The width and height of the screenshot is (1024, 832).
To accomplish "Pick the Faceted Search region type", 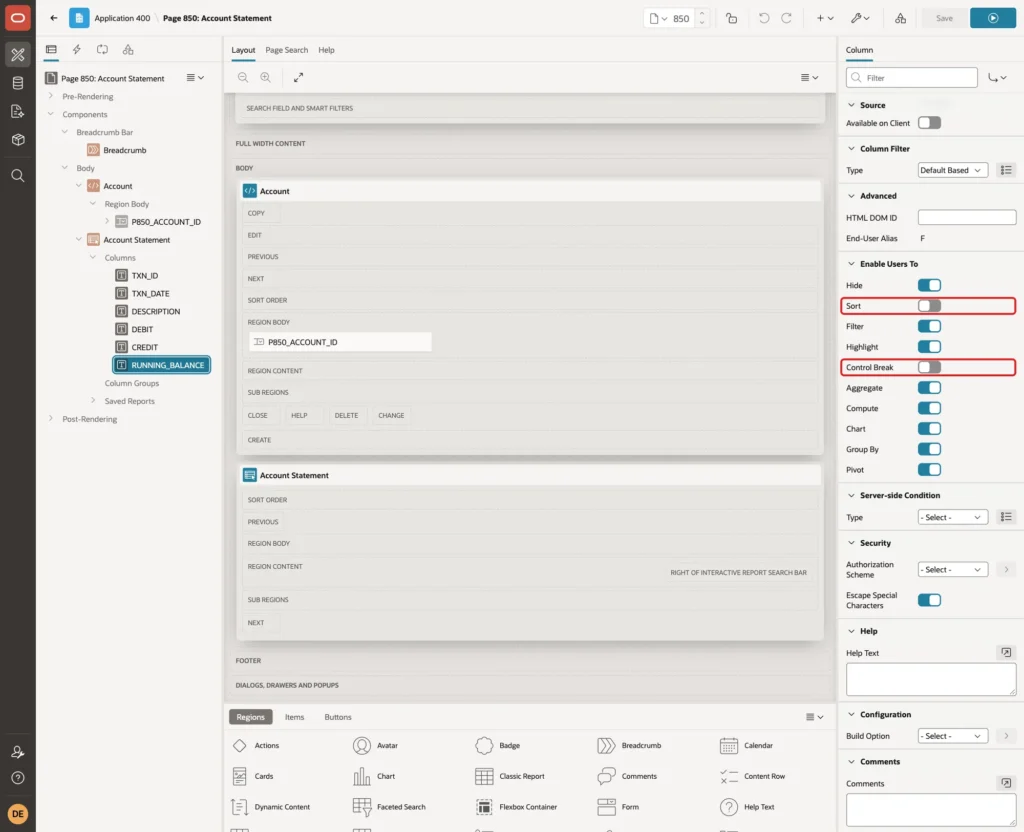I will click(389, 807).
